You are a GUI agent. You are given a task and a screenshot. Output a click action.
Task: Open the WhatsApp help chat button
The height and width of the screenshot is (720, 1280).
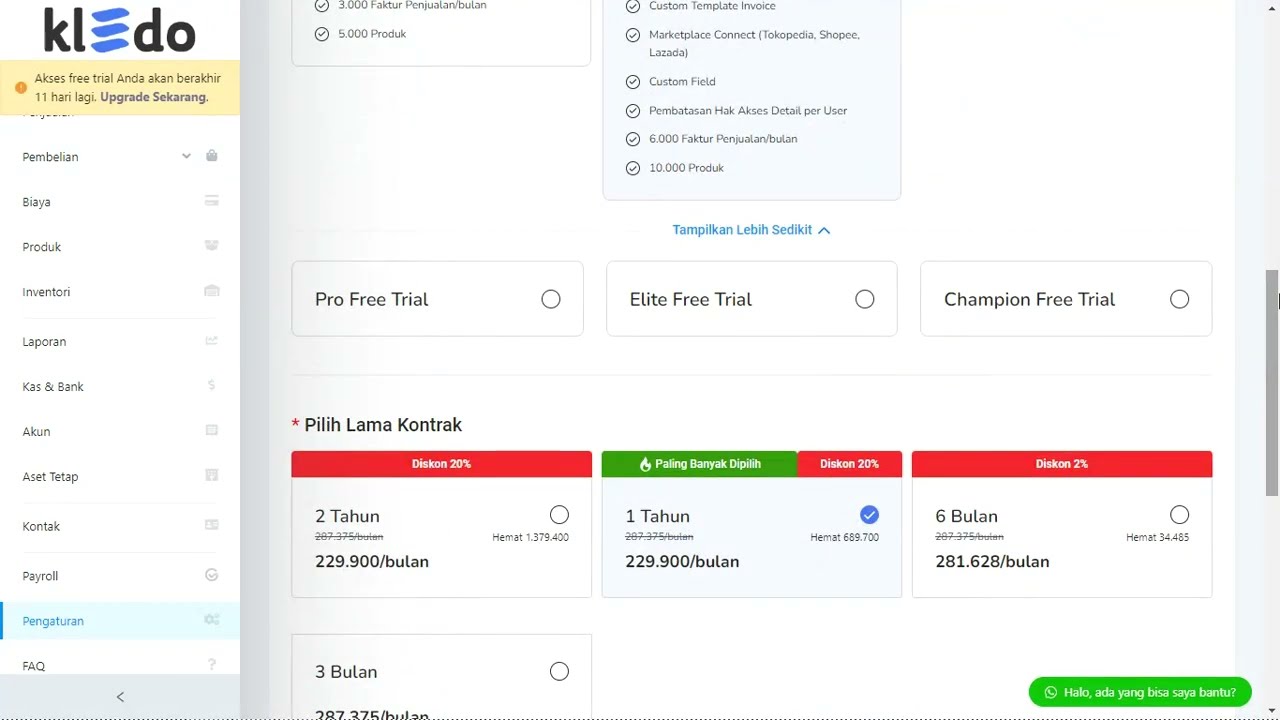[1139, 692]
